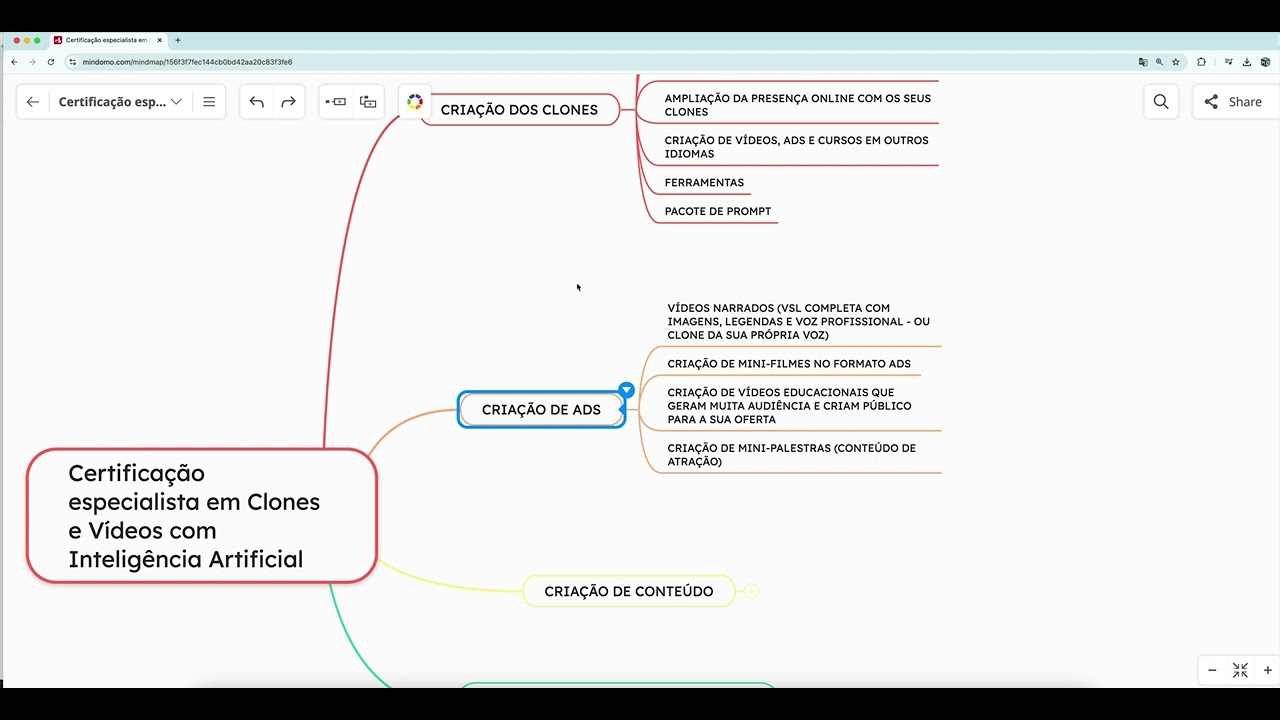
Task: Collapse the CRIAÇÃO DE ADS branch arrow
Action: pyautogui.click(x=626, y=390)
